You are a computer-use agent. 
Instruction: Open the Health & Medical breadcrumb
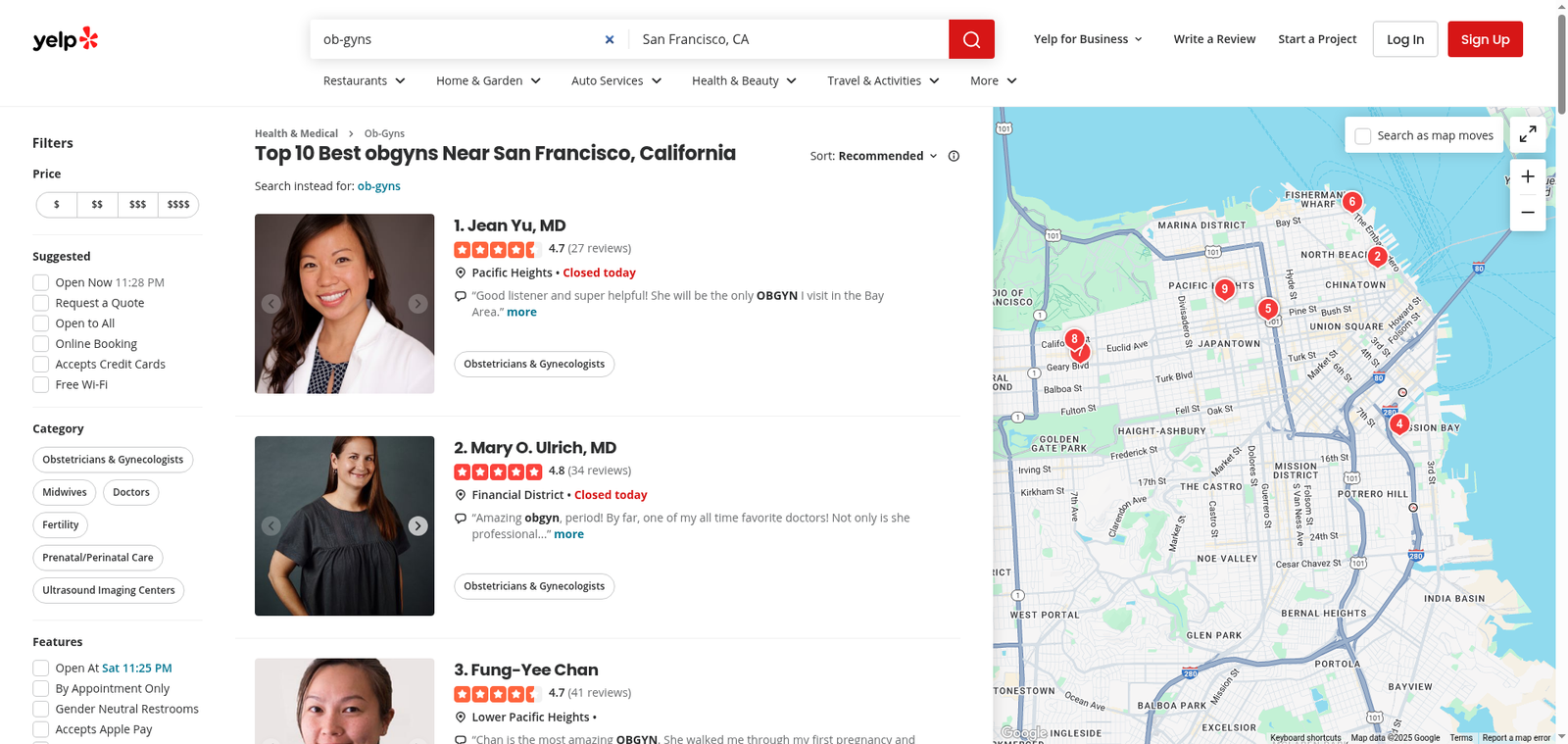[296, 133]
